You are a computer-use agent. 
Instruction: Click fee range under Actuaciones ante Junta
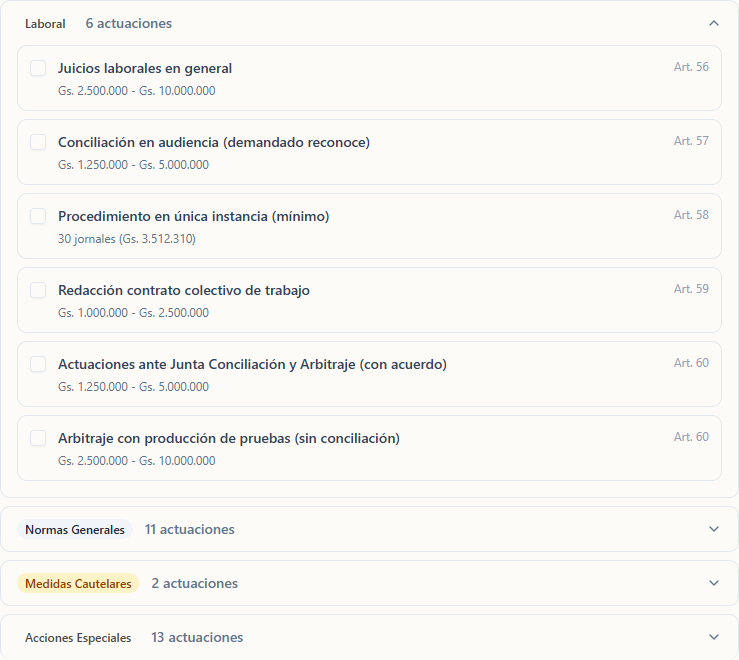point(133,387)
